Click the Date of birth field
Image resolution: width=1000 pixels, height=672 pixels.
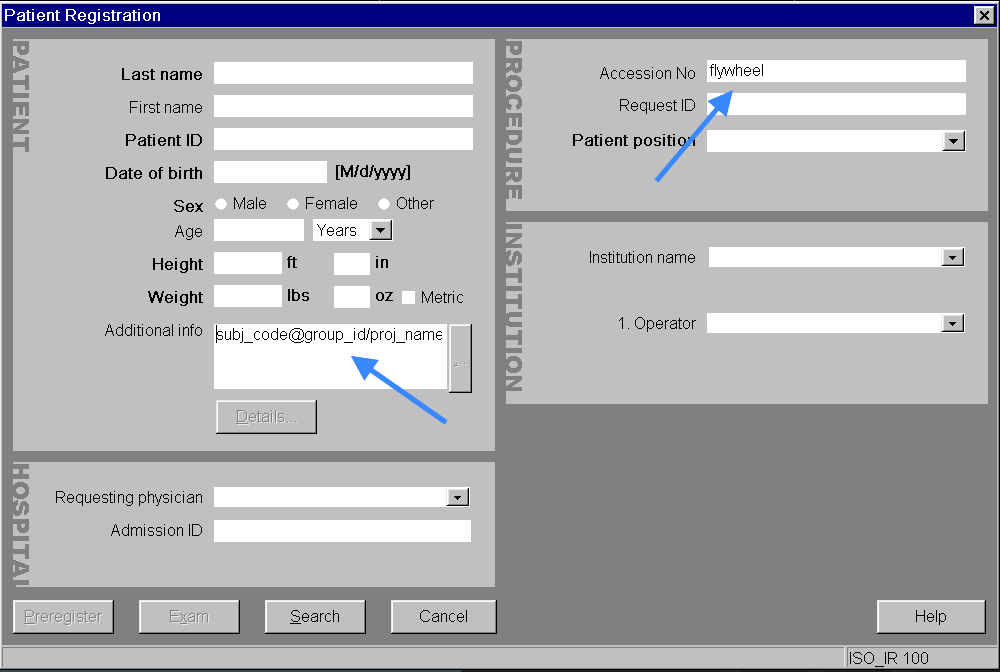click(270, 172)
